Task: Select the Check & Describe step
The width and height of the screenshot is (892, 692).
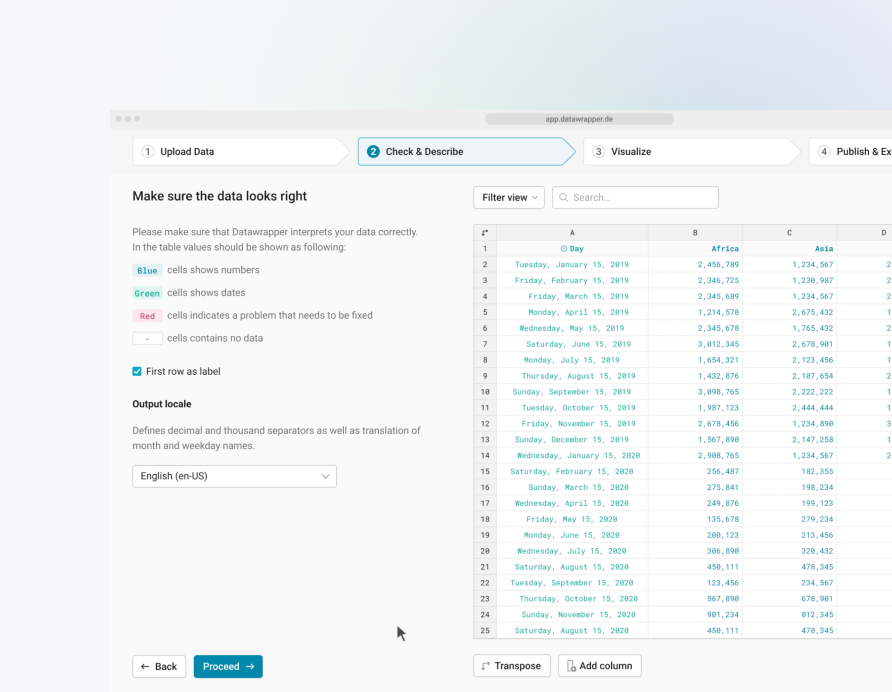Action: click(x=466, y=151)
